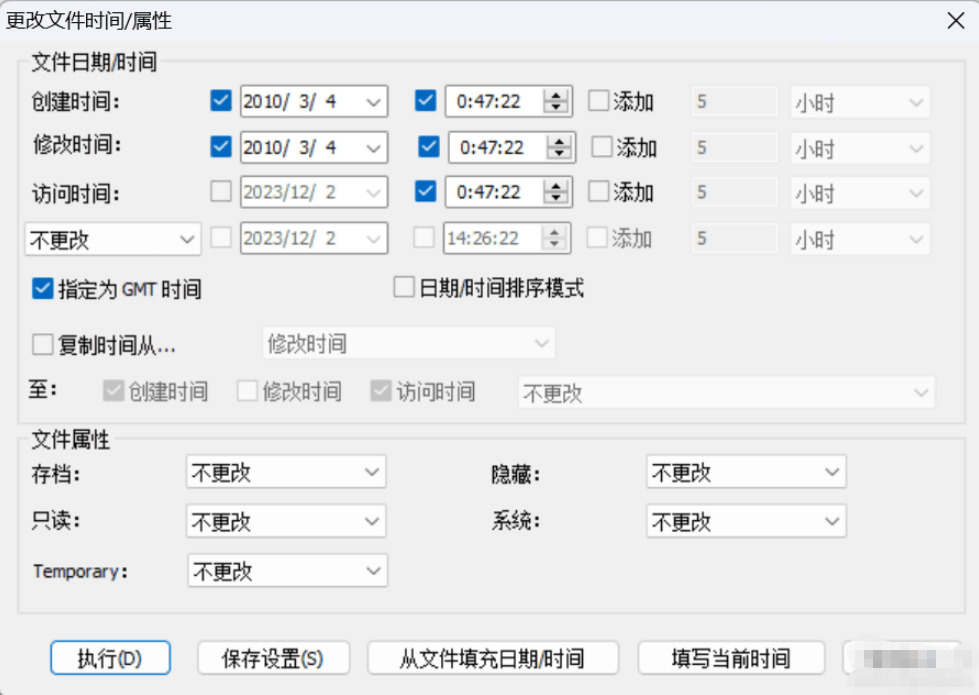Image resolution: width=979 pixels, height=695 pixels.
Task: Open the Temporary attribute dropdown
Action: (287, 571)
